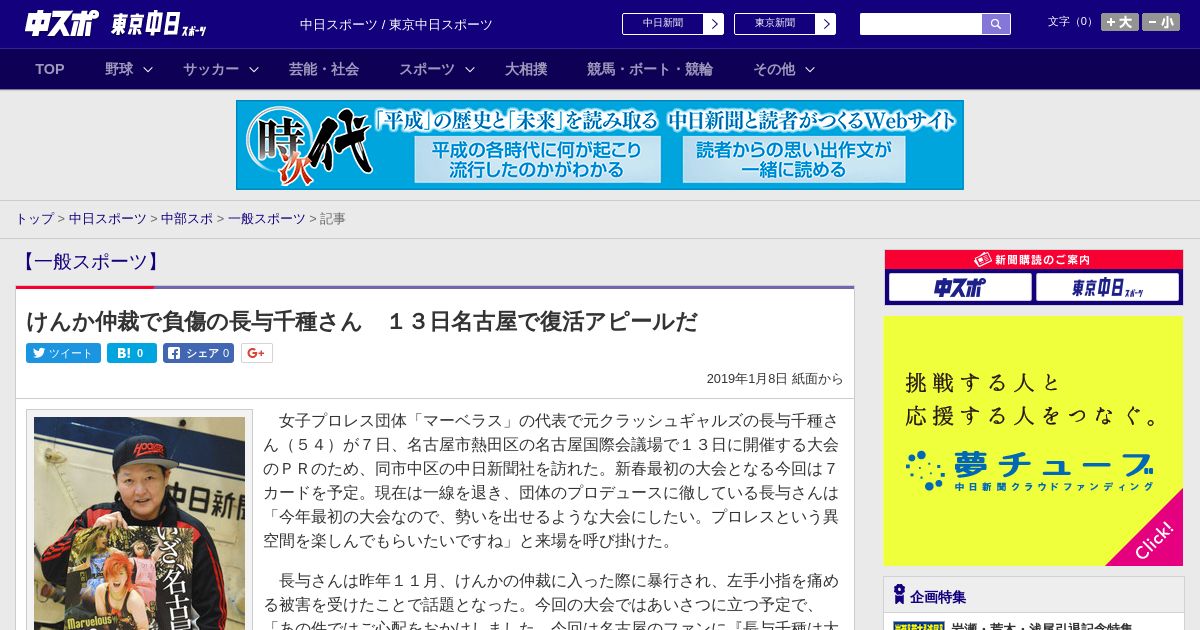
Task: Click the arrow beside 東京新聞
Action: pyautogui.click(x=826, y=24)
